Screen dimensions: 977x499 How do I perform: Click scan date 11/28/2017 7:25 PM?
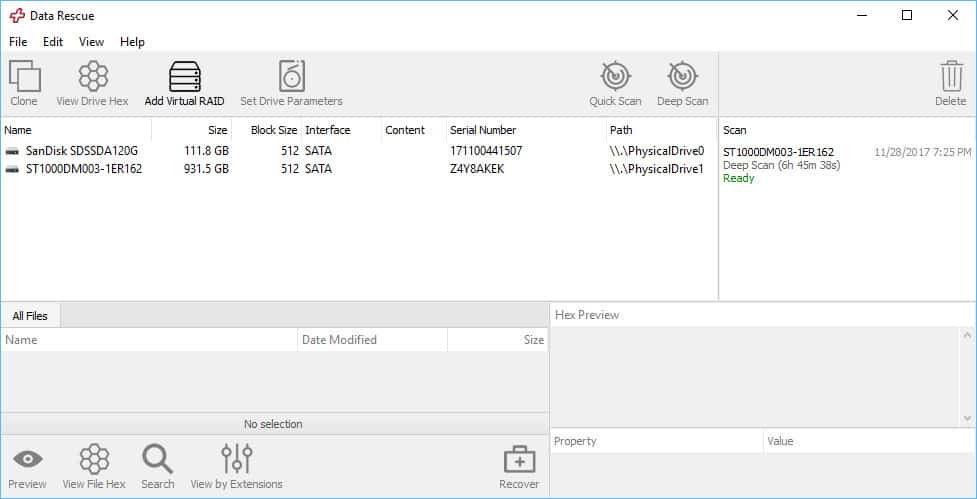923,152
